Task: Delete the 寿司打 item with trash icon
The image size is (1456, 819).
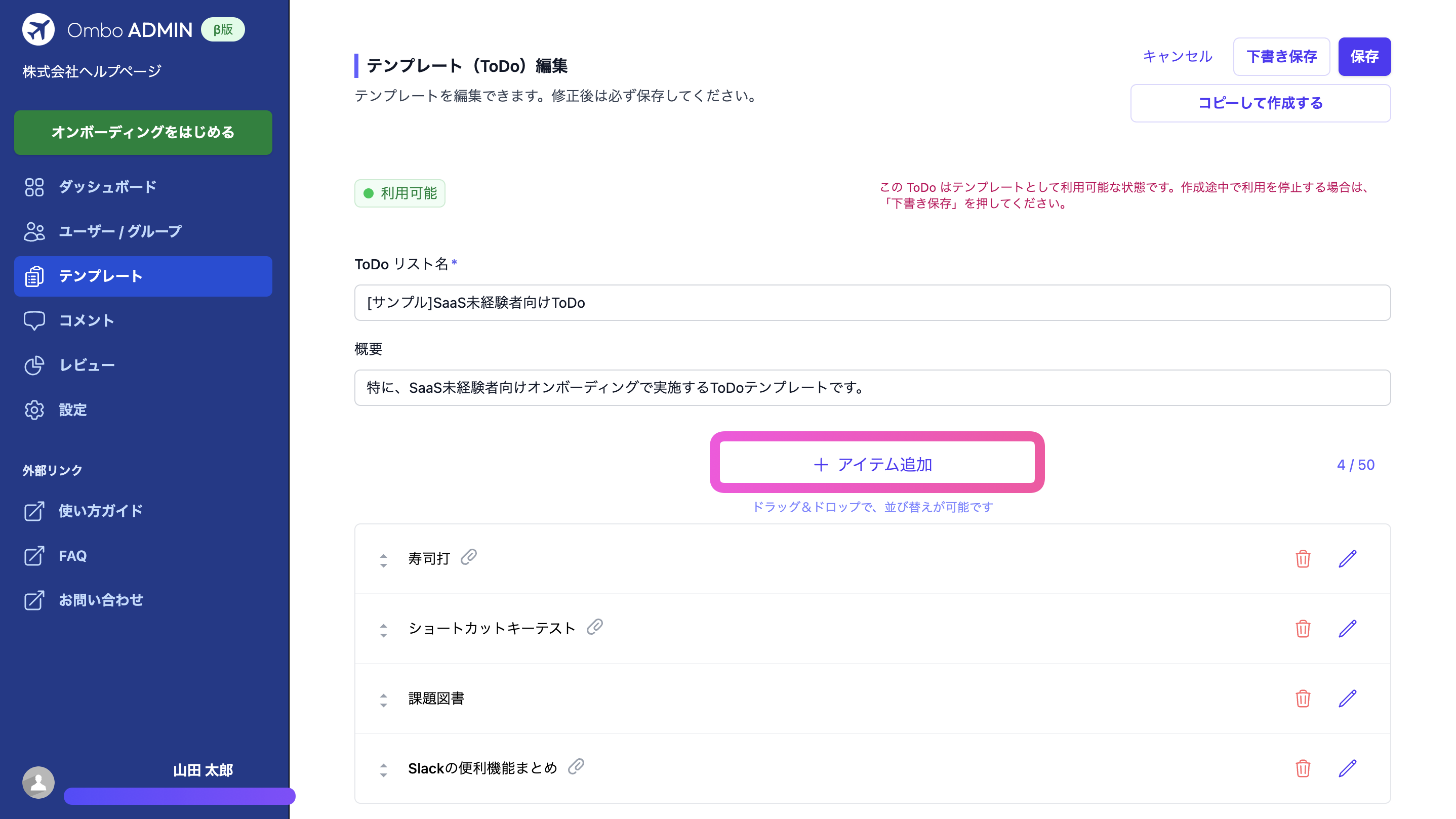Action: (x=1303, y=559)
